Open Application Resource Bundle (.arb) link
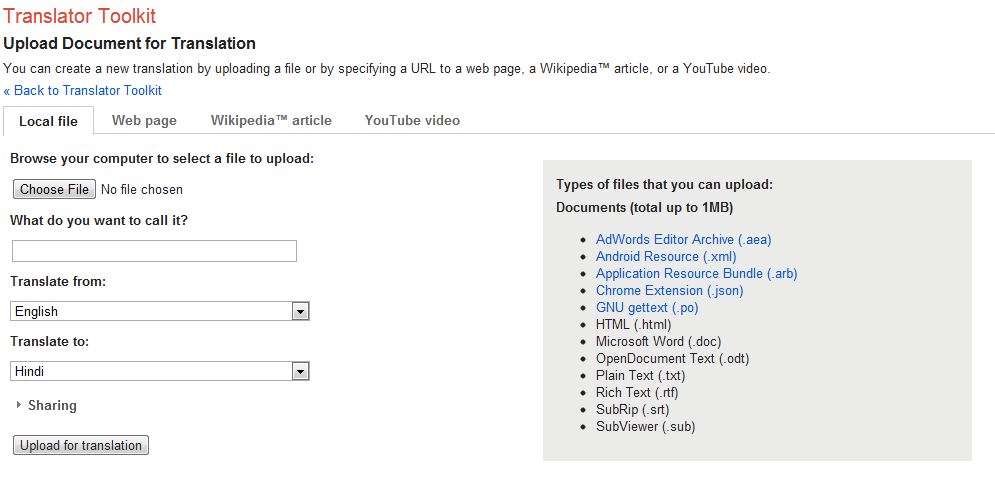Screen dimensions: 995x502 (696, 274)
